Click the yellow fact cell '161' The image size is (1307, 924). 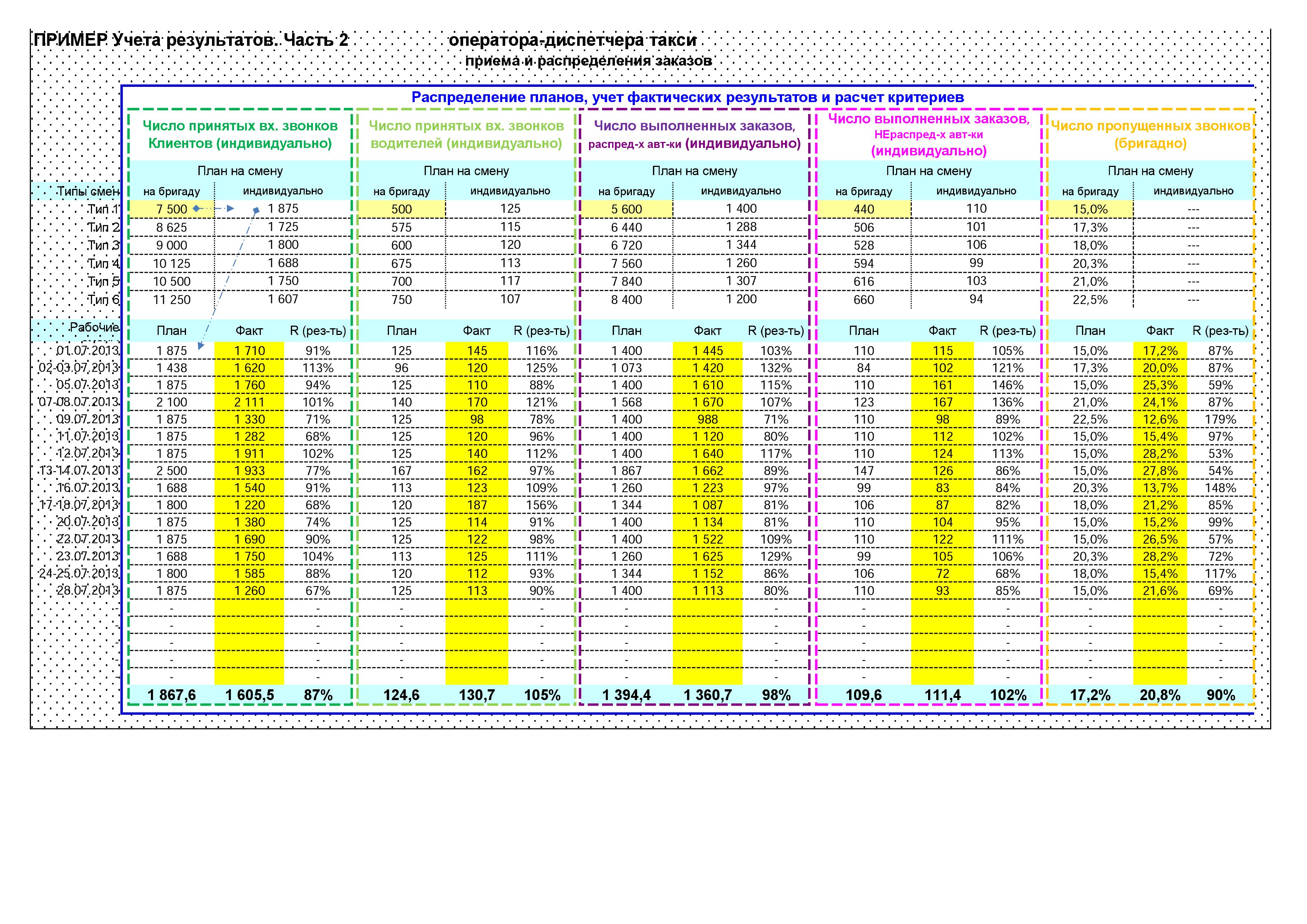click(x=943, y=385)
